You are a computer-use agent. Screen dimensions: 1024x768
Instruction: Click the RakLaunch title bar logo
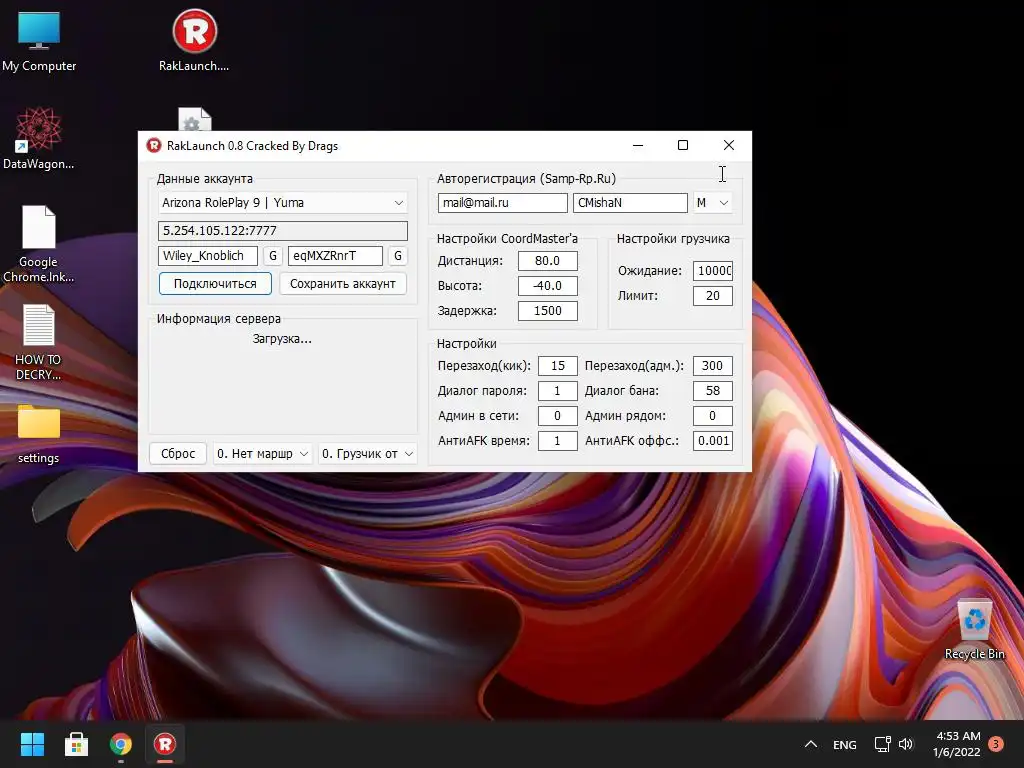(153, 146)
